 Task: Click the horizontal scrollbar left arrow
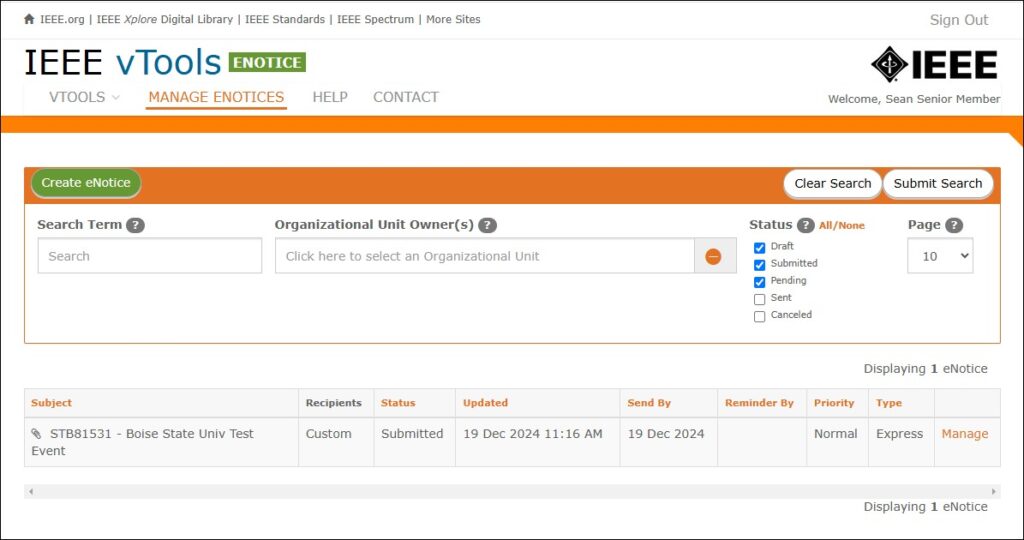(x=31, y=491)
